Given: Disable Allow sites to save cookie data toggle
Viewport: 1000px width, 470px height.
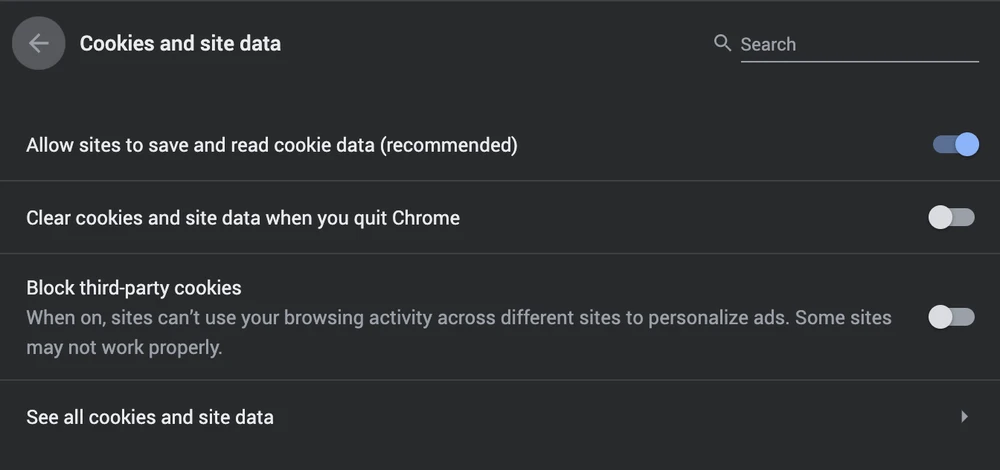Looking at the screenshot, I should pyautogui.click(x=954, y=145).
